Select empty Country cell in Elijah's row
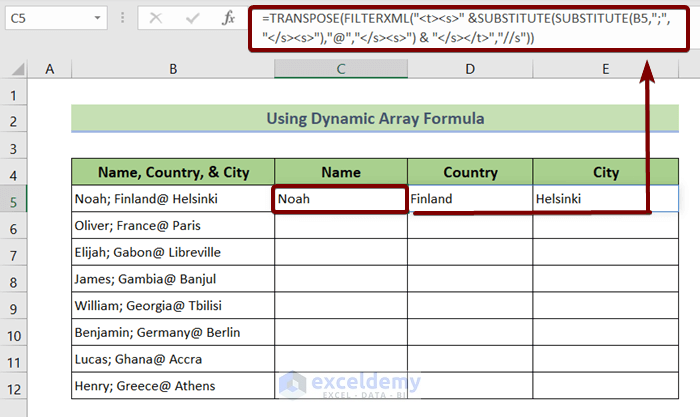Image resolution: width=700 pixels, height=417 pixels. [x=470, y=252]
